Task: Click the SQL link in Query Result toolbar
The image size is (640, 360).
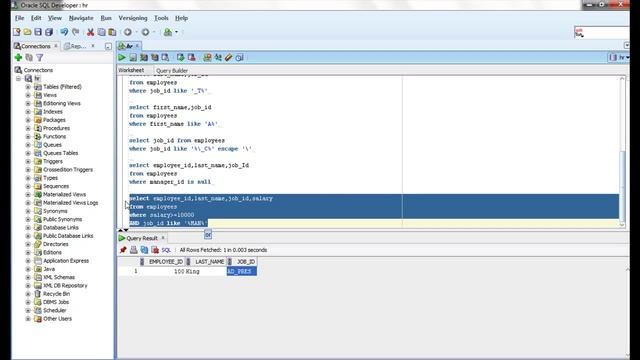Action: coord(166,250)
